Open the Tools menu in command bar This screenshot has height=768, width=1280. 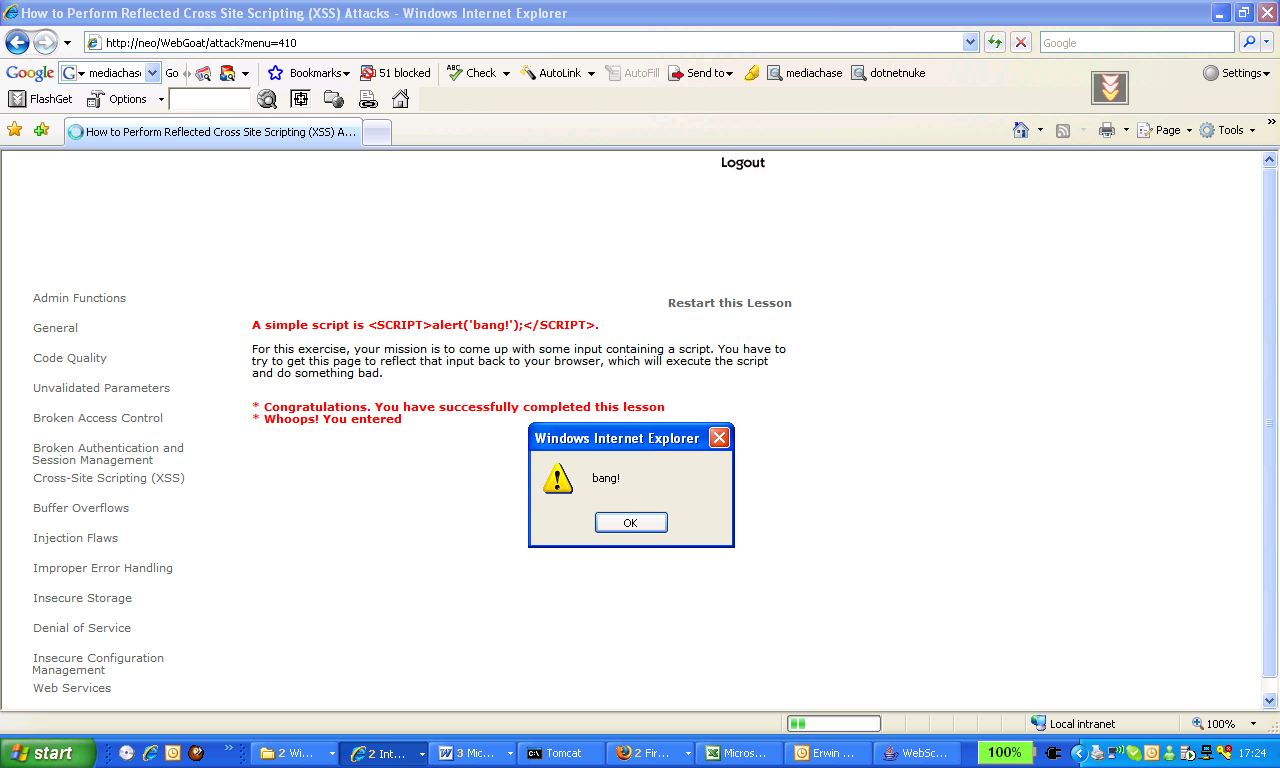pos(1227,130)
